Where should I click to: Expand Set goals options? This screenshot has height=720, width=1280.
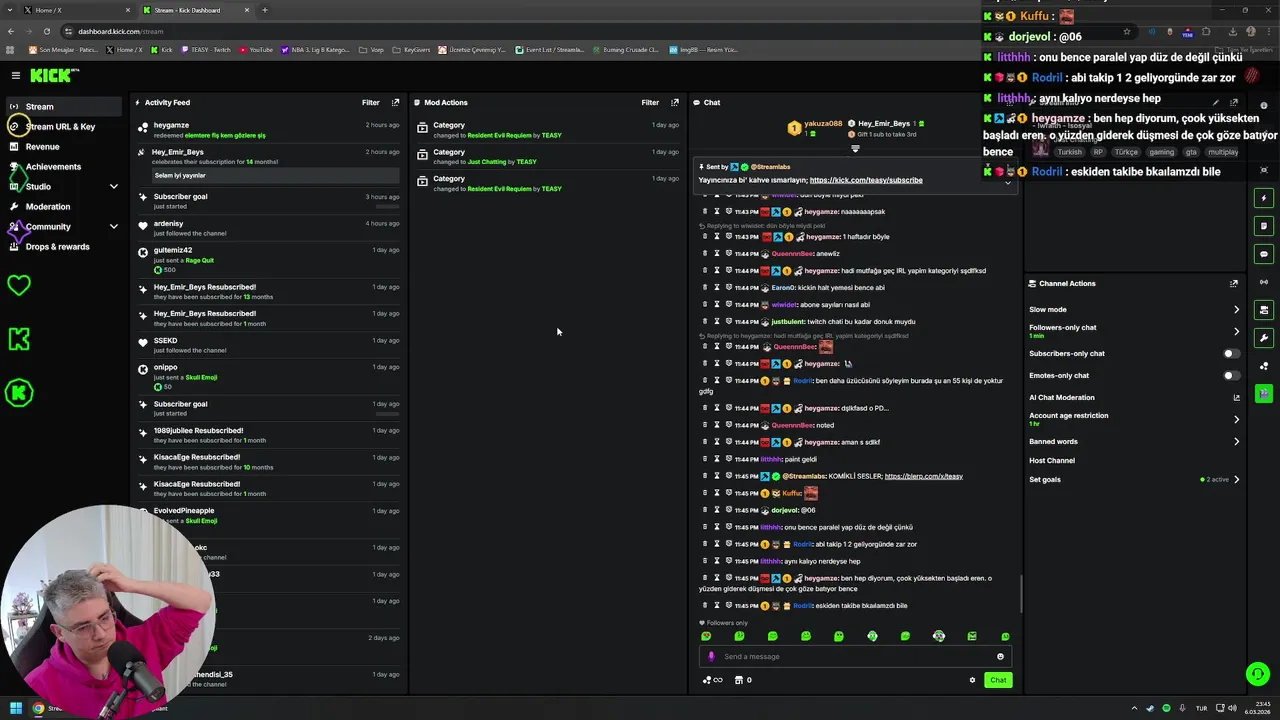(x=1236, y=479)
